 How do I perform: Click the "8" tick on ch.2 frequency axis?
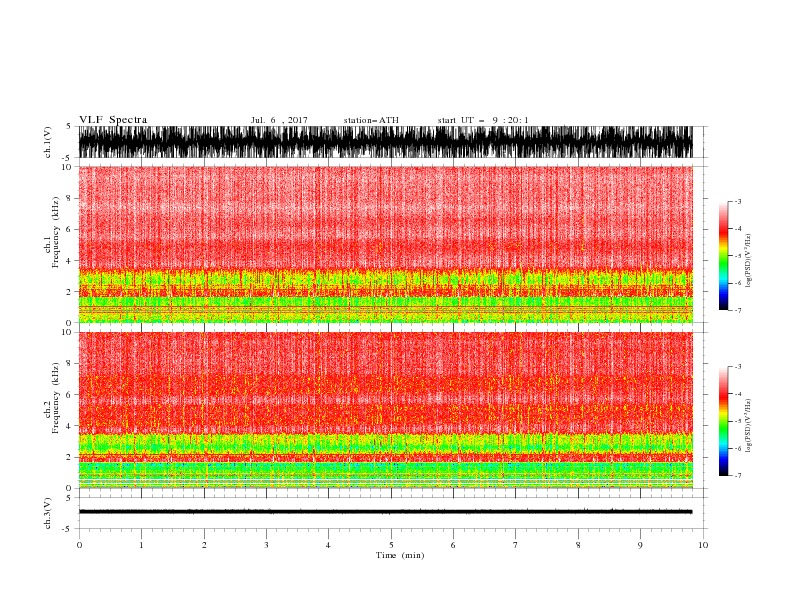pyautogui.click(x=69, y=364)
